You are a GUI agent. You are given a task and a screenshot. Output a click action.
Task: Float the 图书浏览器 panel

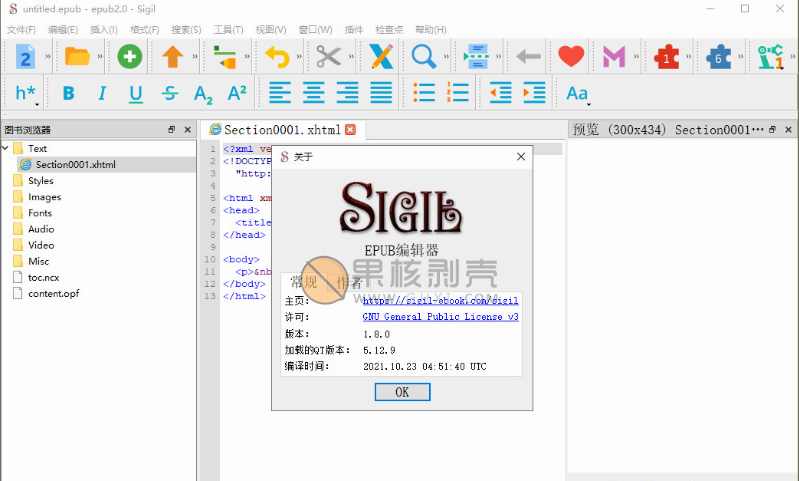point(172,129)
